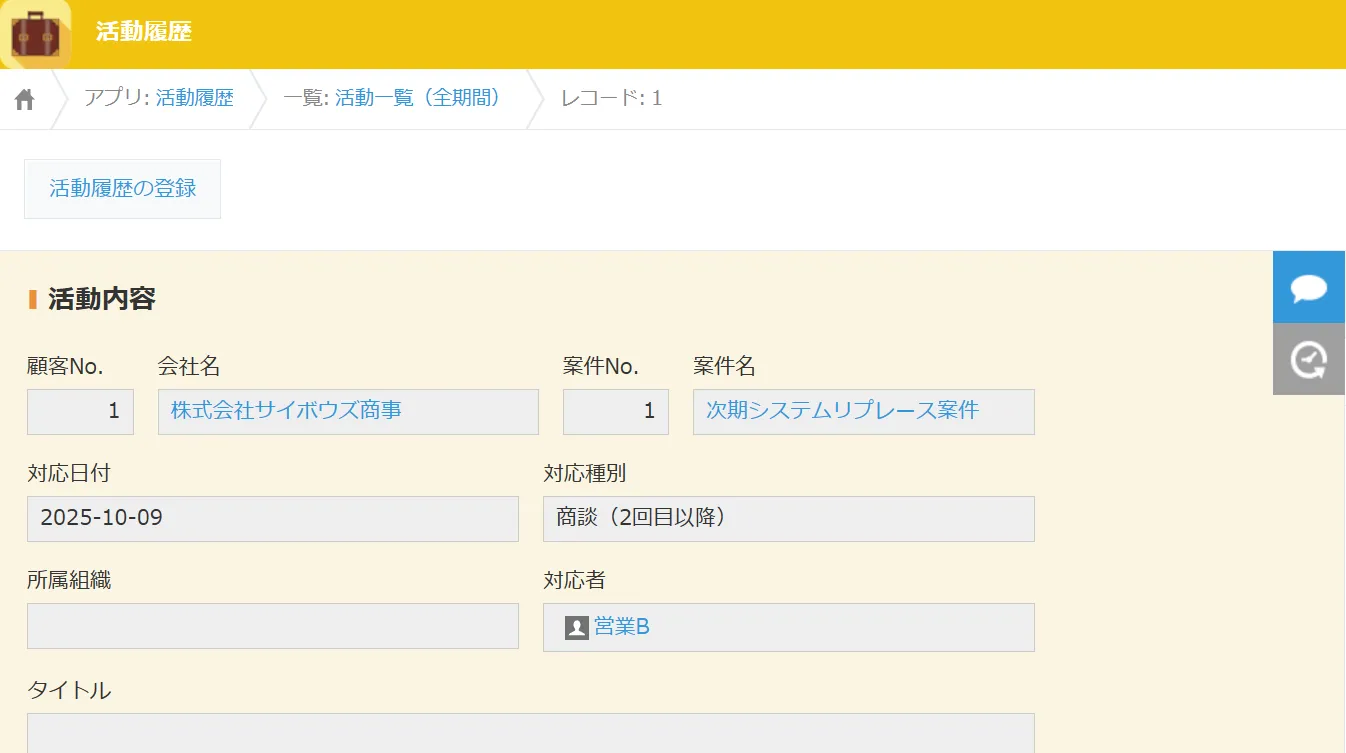Click the home icon in the breadcrumb
1346x753 pixels.
tap(24, 97)
